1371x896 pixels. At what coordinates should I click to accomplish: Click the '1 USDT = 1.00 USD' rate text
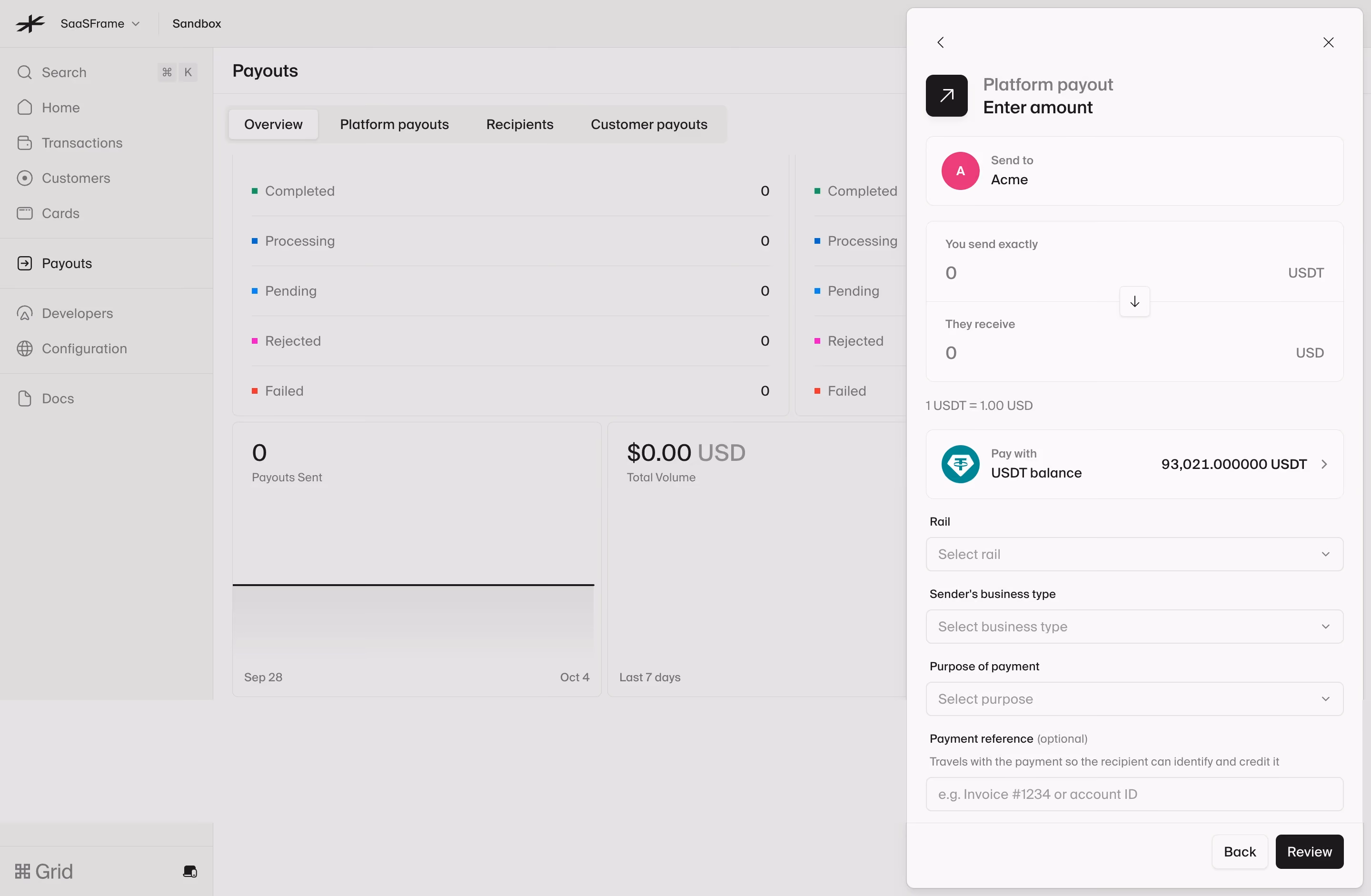pos(979,405)
